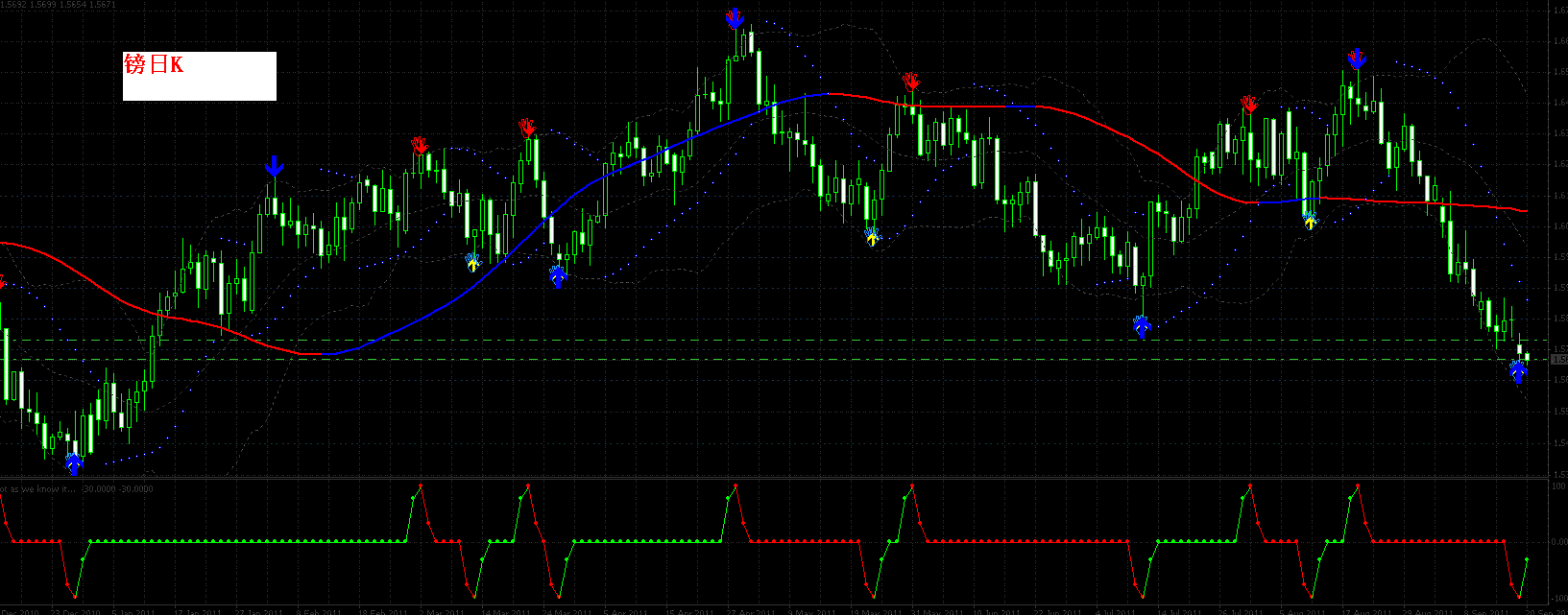
Task: Select the yellow up arrow in May
Action: click(872, 236)
